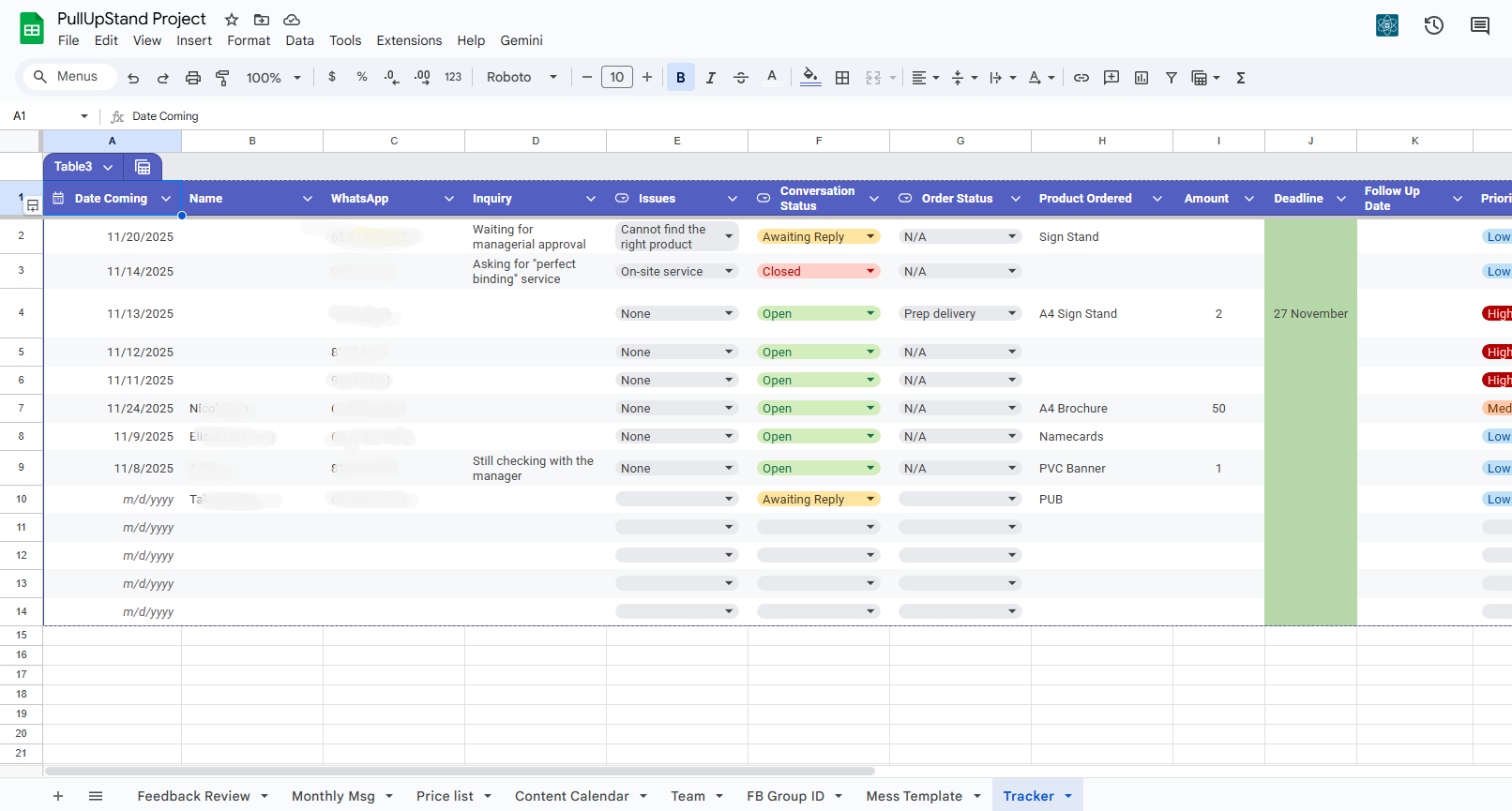Expand the Table3 name dropdown
Screen dimensions: 1512x811
tap(108, 167)
